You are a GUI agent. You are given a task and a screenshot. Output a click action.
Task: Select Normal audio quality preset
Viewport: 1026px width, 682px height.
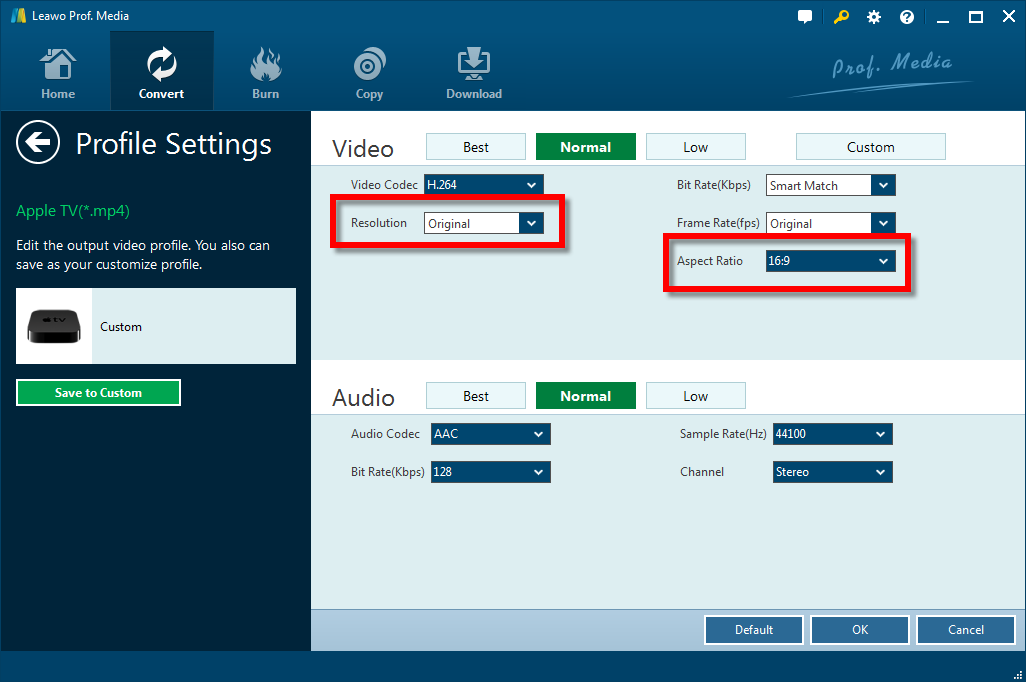click(x=586, y=395)
